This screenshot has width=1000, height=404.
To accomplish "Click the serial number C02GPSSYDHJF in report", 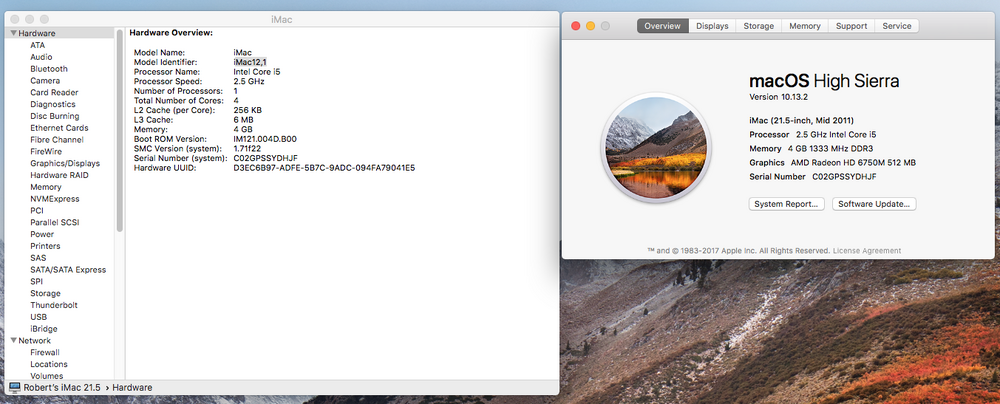I will 266,158.
